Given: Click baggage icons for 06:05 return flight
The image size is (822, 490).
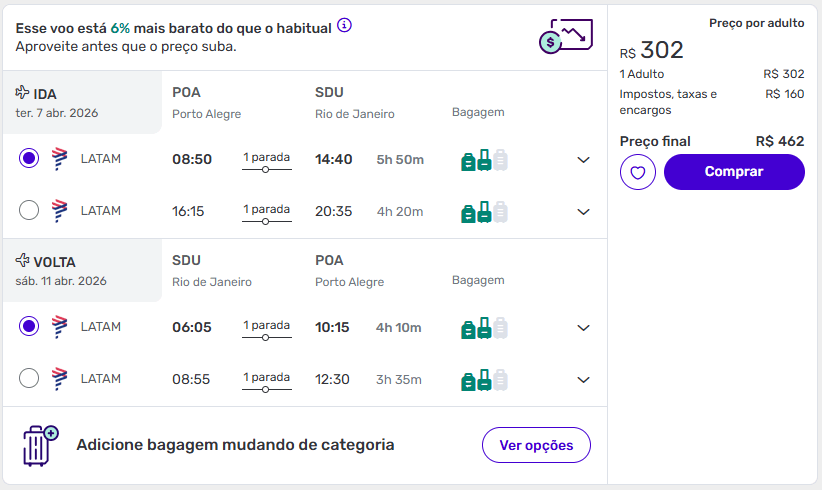Looking at the screenshot, I should 484,328.
